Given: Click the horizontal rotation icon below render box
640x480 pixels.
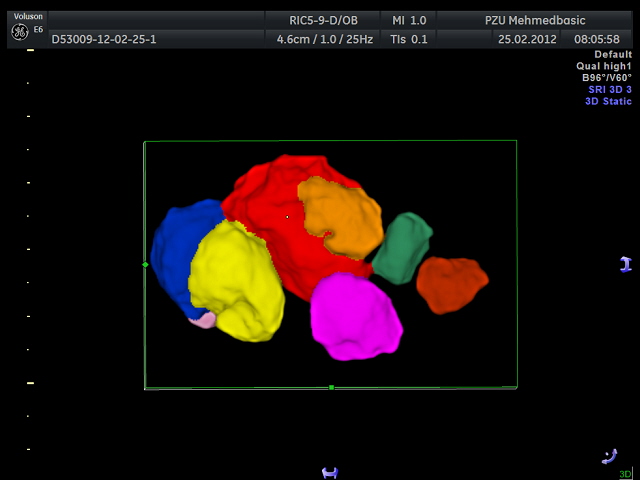Looking at the screenshot, I should tap(330, 472).
